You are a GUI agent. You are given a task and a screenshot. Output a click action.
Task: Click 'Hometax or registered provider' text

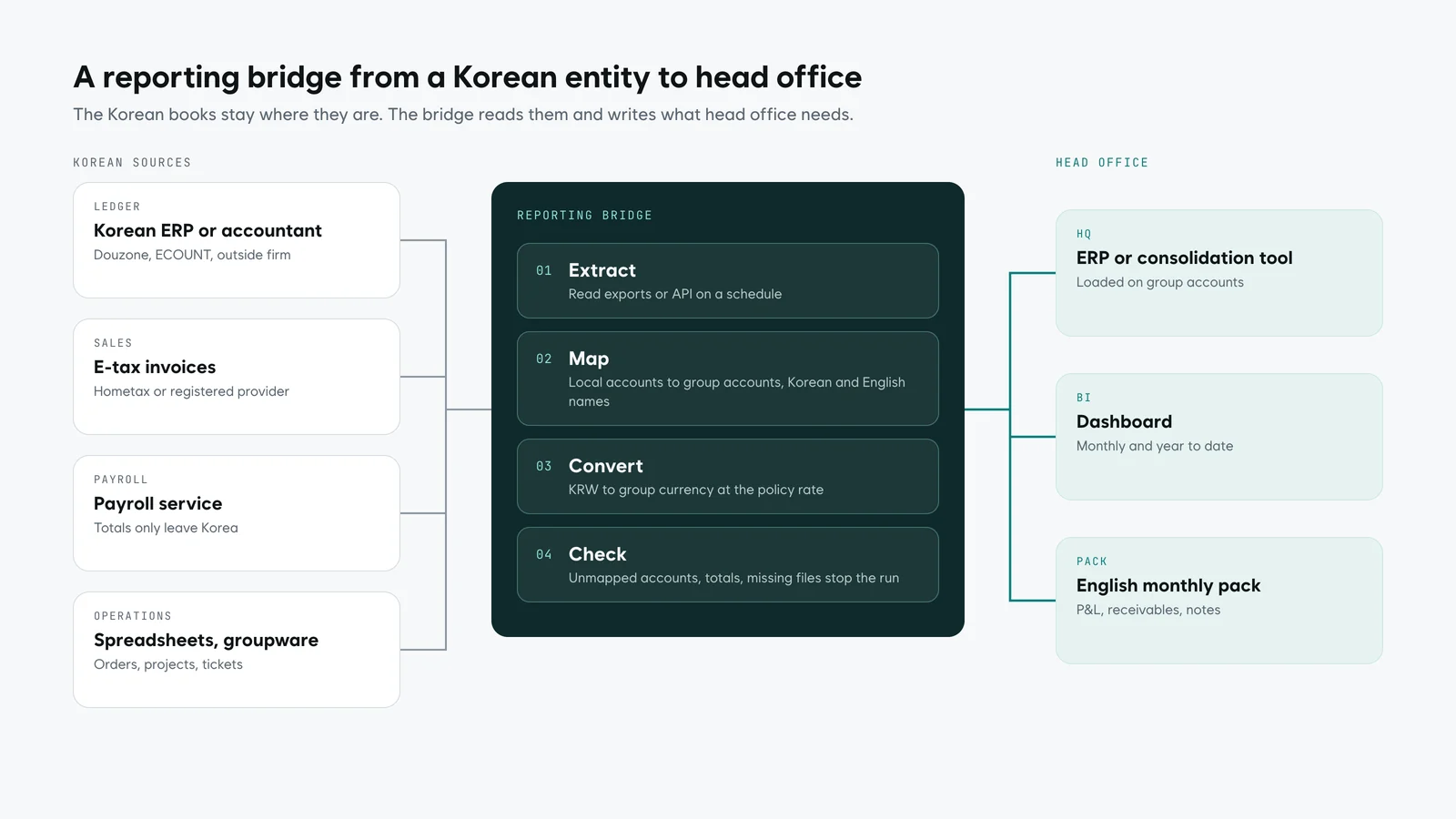tap(191, 391)
